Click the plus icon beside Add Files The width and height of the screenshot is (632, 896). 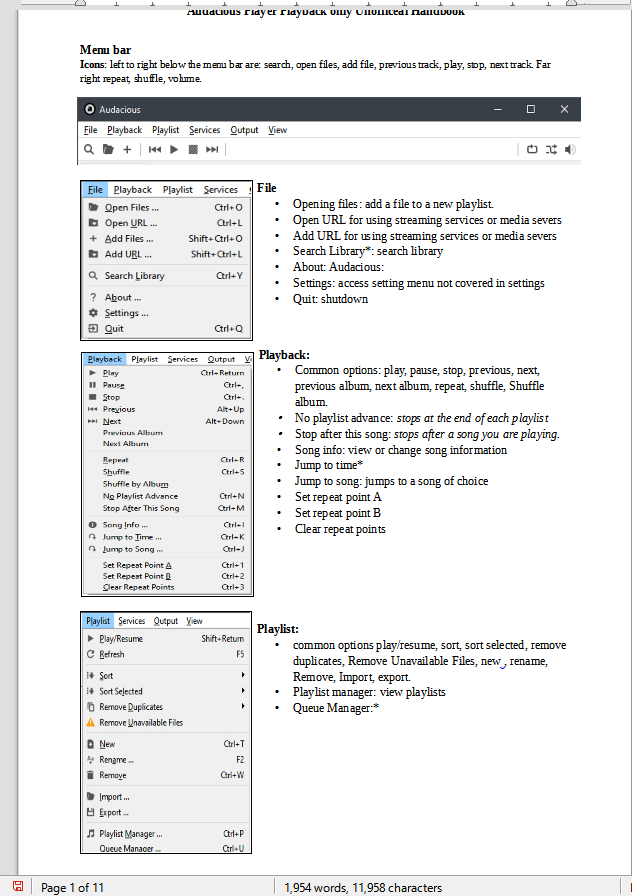pos(93,238)
